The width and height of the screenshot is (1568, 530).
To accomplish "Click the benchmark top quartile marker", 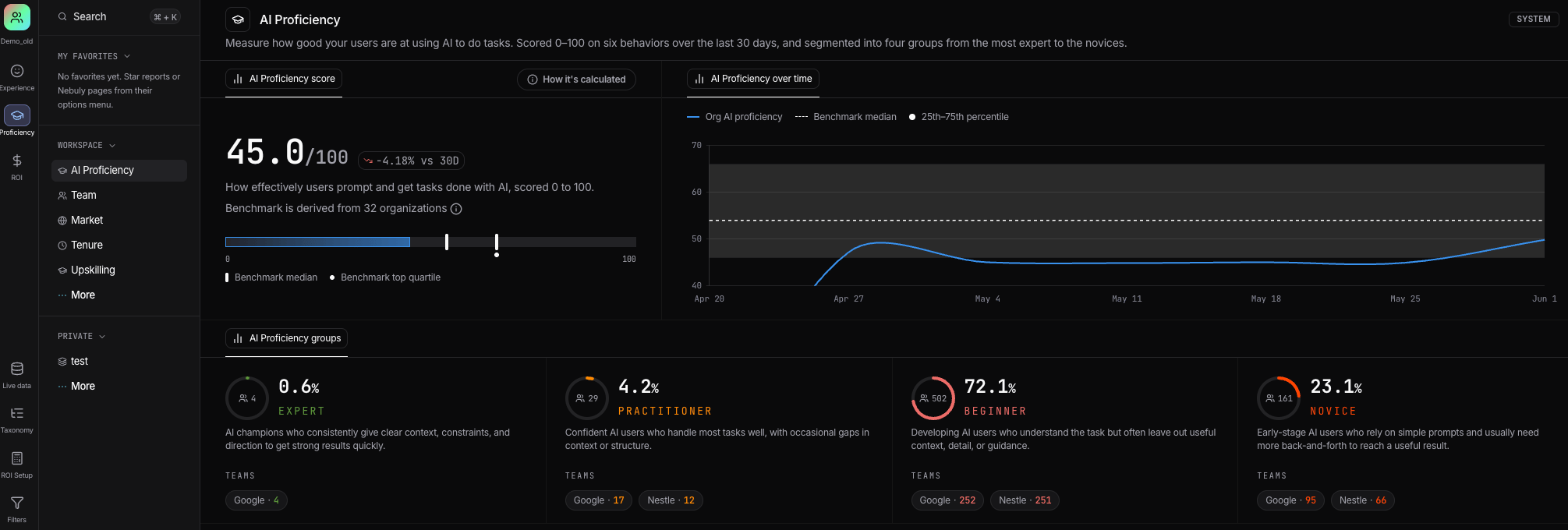I will point(497,244).
